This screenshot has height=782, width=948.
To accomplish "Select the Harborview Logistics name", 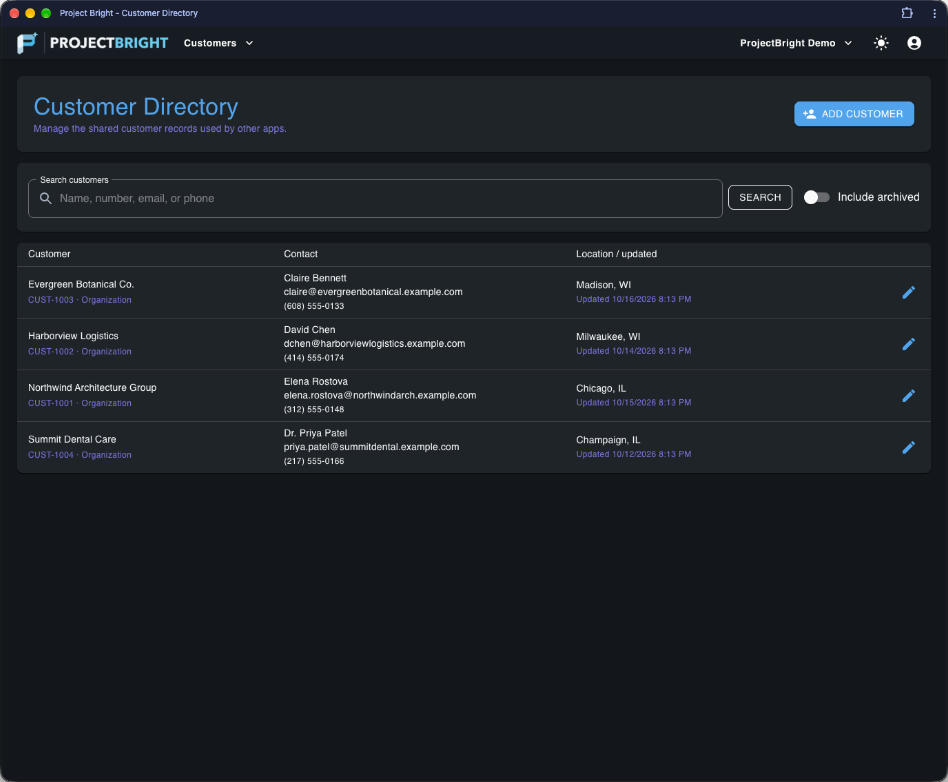I will (73, 336).
